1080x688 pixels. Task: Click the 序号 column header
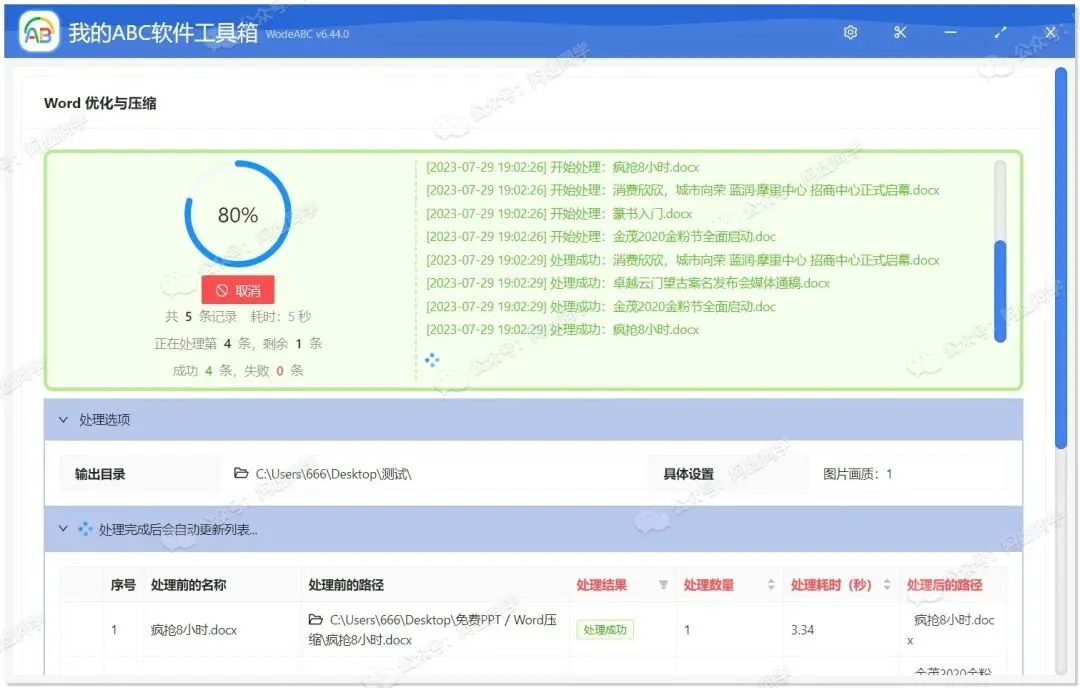tap(123, 585)
